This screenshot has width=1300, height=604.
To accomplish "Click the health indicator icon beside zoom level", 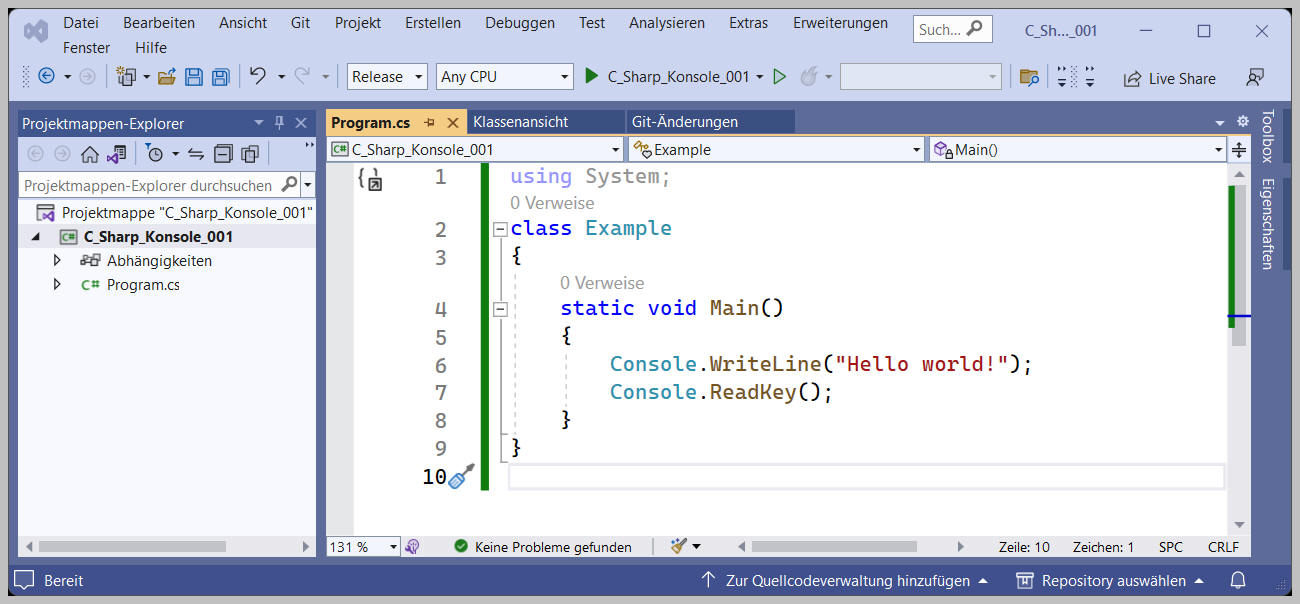I will coord(413,547).
